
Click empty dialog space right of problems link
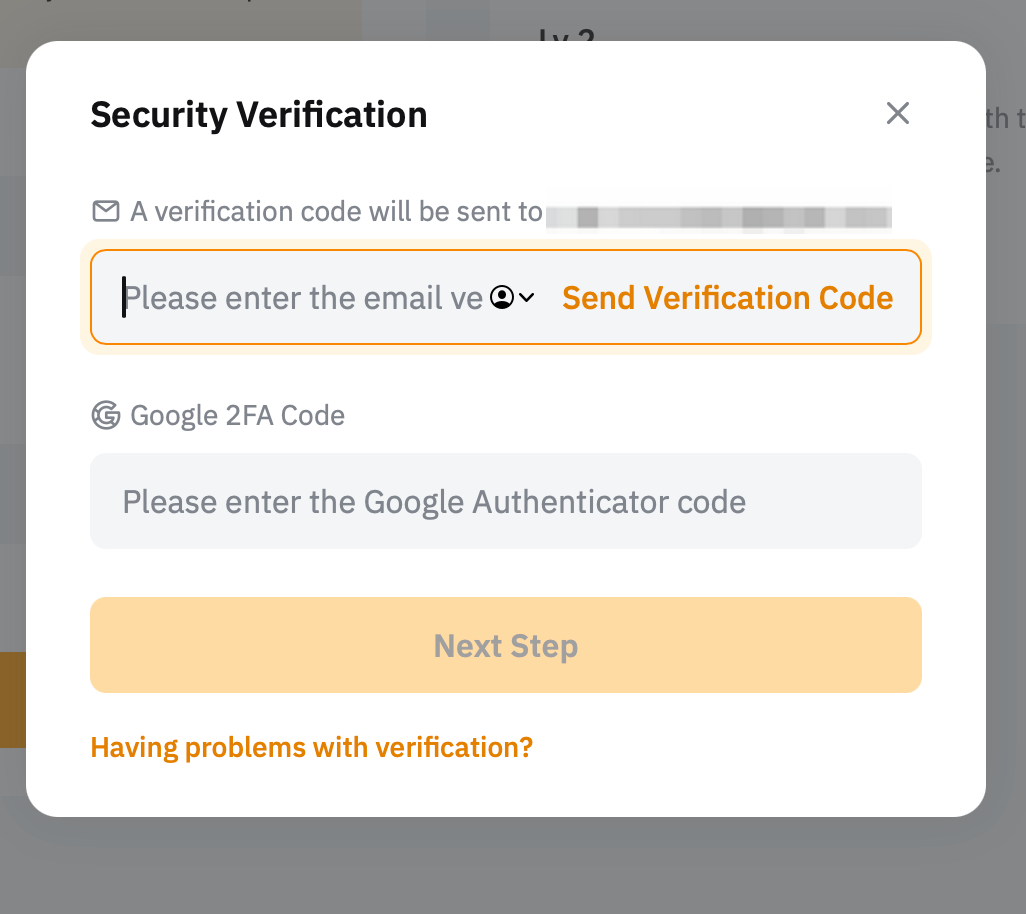[750, 747]
